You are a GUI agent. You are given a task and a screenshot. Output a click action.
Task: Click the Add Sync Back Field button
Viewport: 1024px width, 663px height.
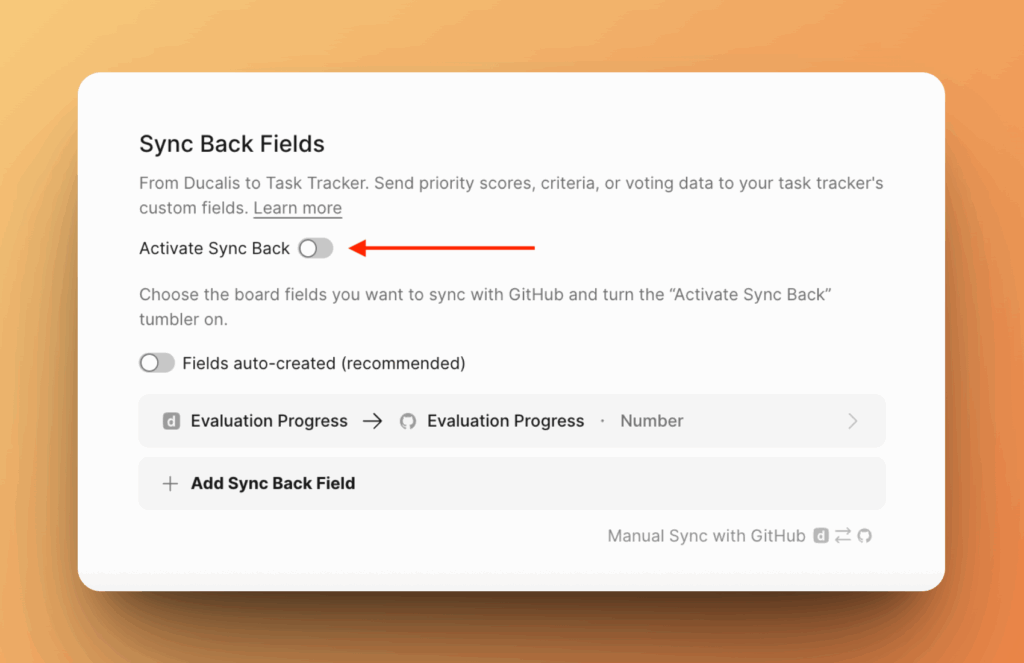[273, 483]
